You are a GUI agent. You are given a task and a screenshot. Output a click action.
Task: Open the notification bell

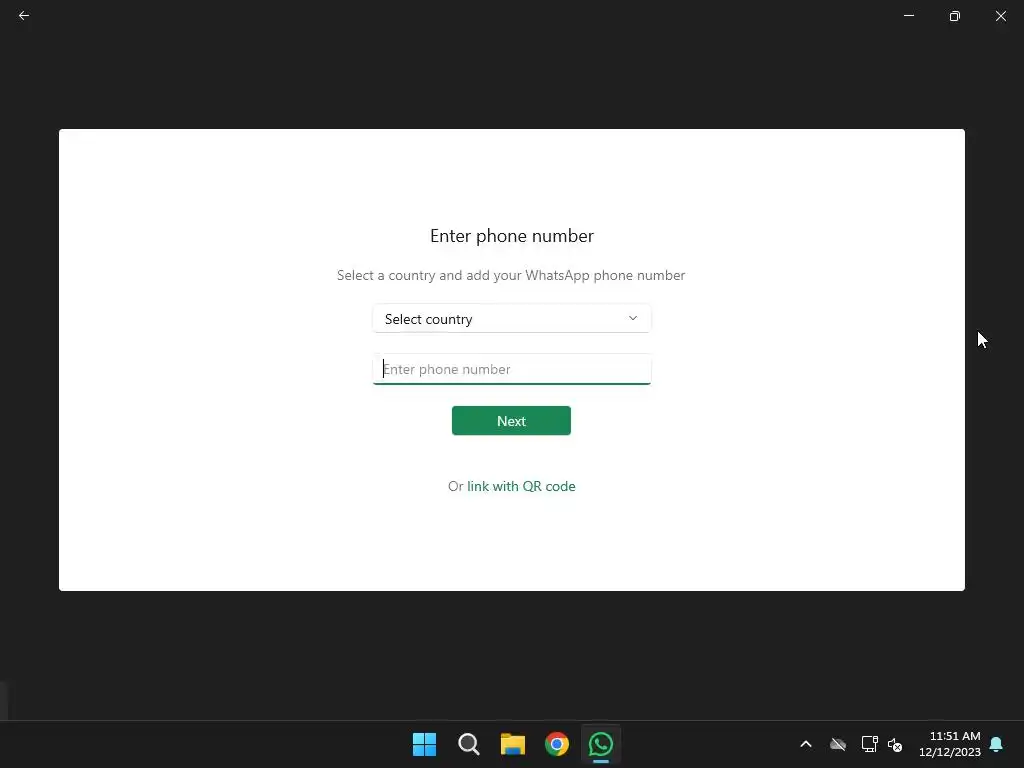(x=996, y=744)
